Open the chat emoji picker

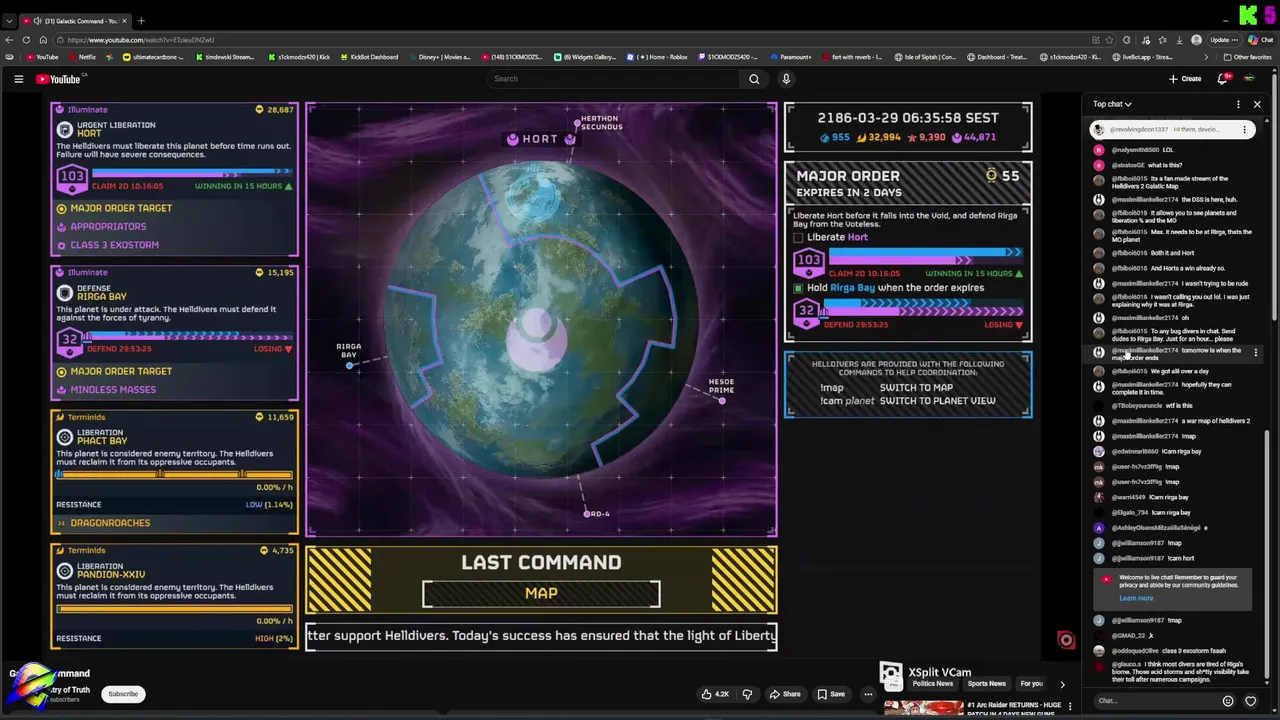pos(1228,701)
